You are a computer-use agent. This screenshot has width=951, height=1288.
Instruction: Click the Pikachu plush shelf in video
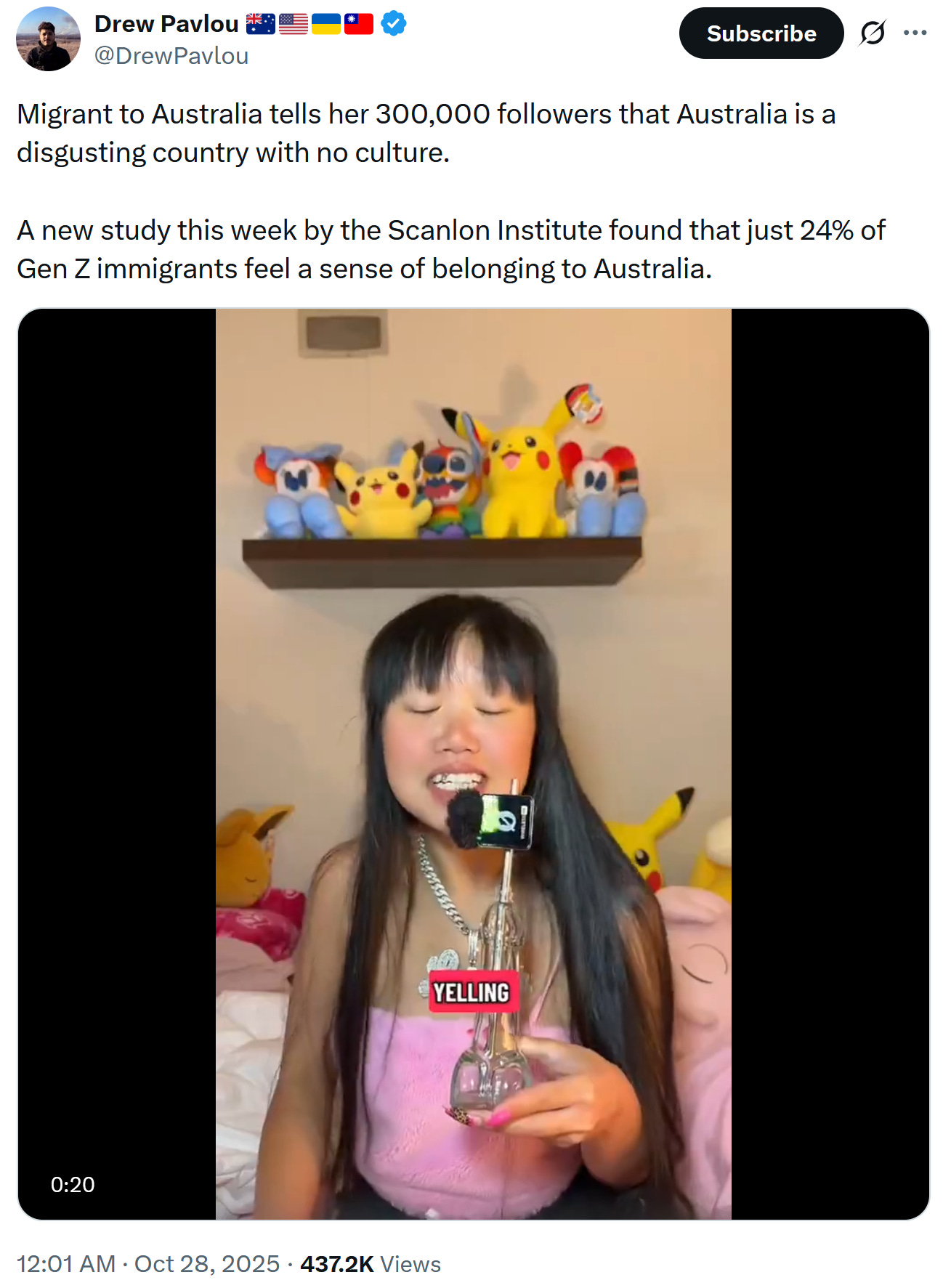click(x=443, y=485)
